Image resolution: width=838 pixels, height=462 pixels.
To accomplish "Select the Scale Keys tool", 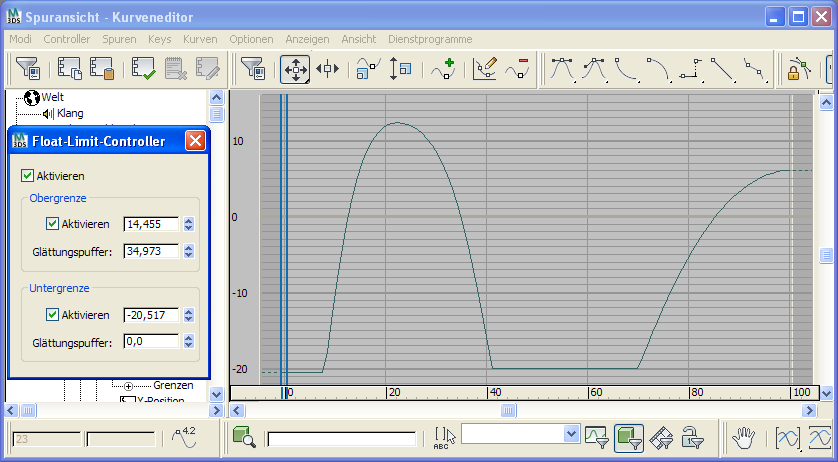I will 368,69.
